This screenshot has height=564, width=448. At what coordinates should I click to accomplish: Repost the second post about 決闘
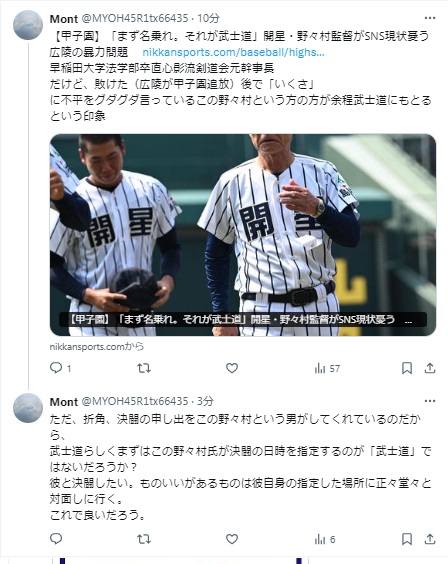[144, 539]
